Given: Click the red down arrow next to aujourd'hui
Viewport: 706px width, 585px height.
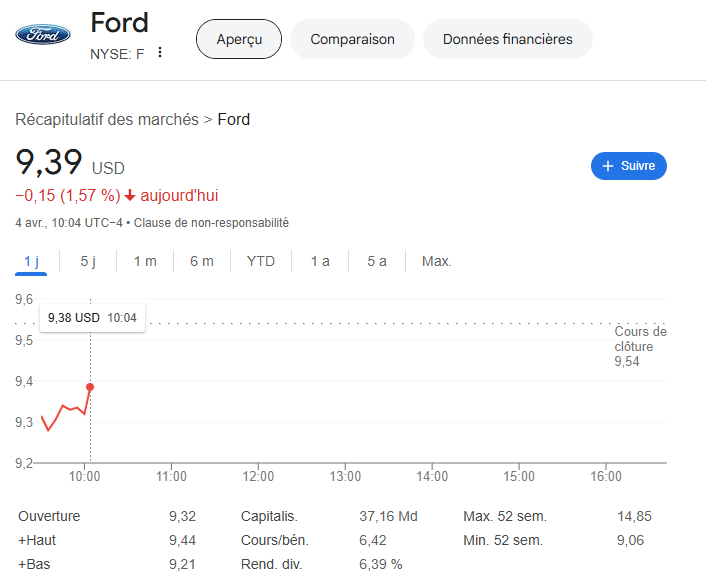Looking at the screenshot, I should point(130,195).
